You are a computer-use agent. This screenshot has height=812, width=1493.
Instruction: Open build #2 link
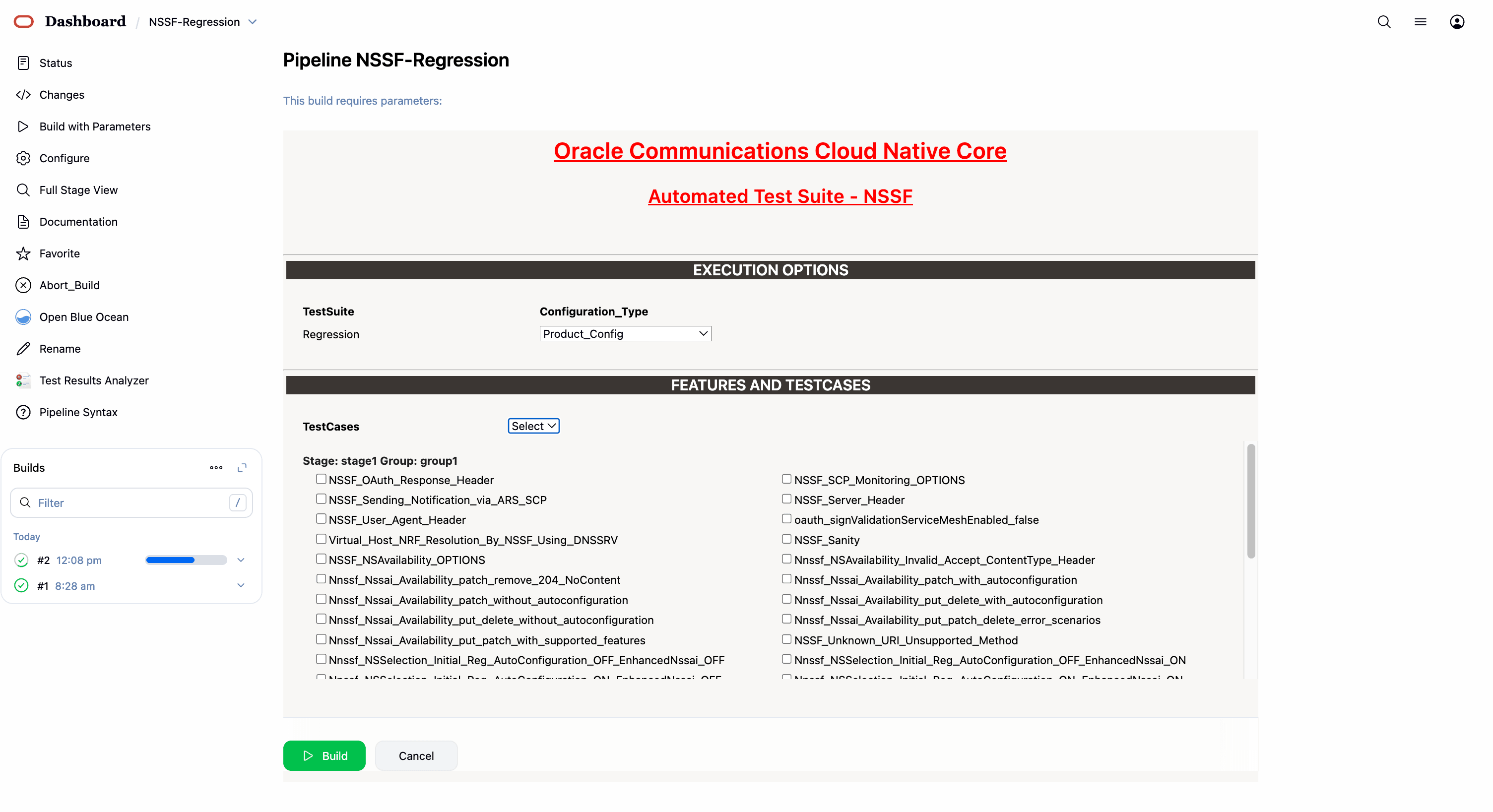(x=44, y=561)
